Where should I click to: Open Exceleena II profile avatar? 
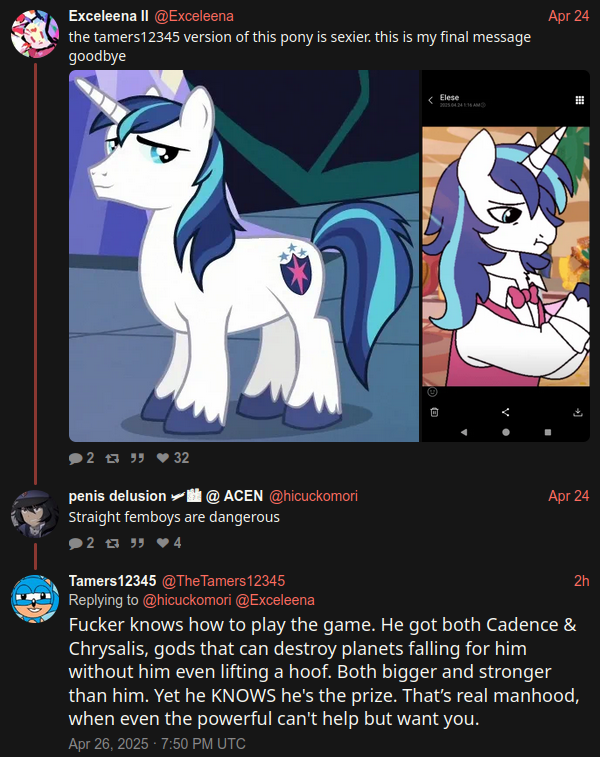coord(35,33)
